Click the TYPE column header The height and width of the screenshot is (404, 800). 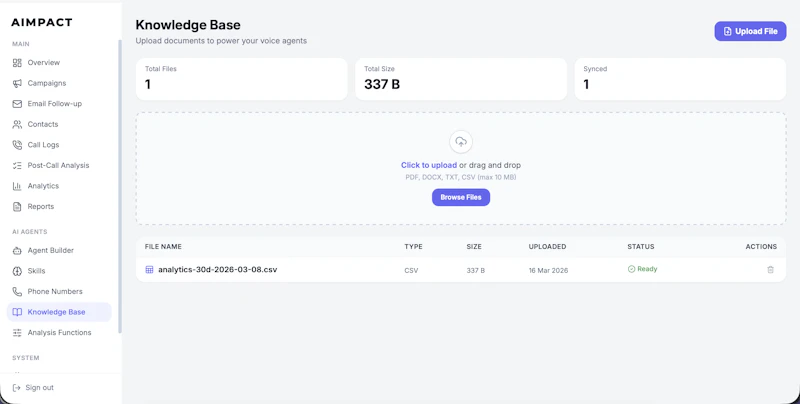tap(413, 246)
